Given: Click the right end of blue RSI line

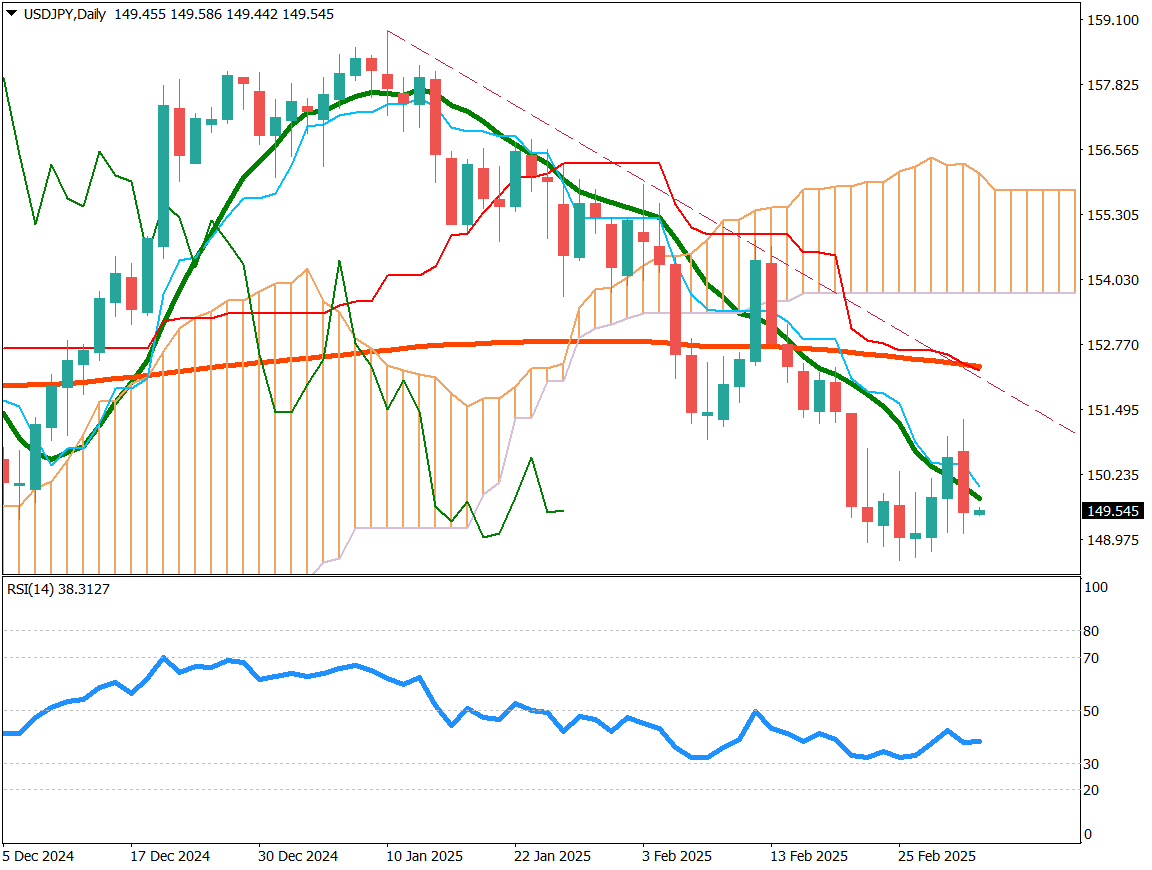Looking at the screenshot, I should click(979, 741).
